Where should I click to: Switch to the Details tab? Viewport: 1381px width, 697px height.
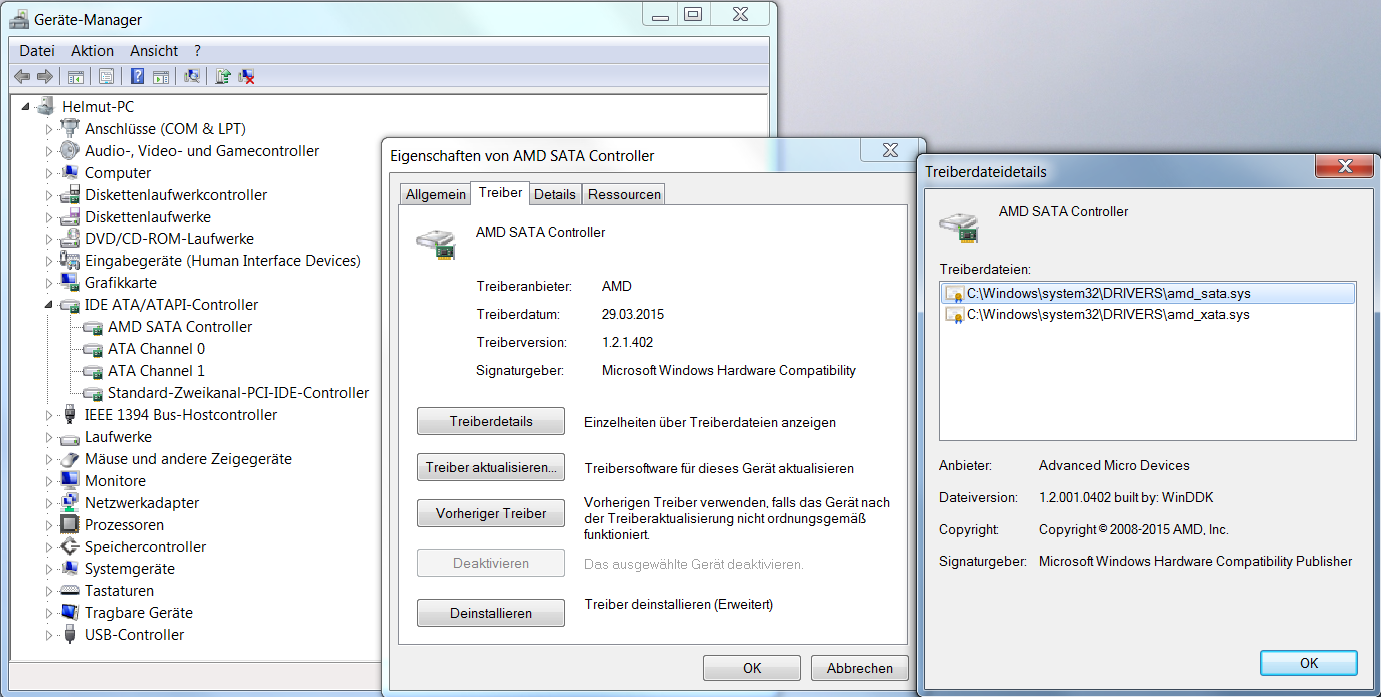tap(554, 194)
